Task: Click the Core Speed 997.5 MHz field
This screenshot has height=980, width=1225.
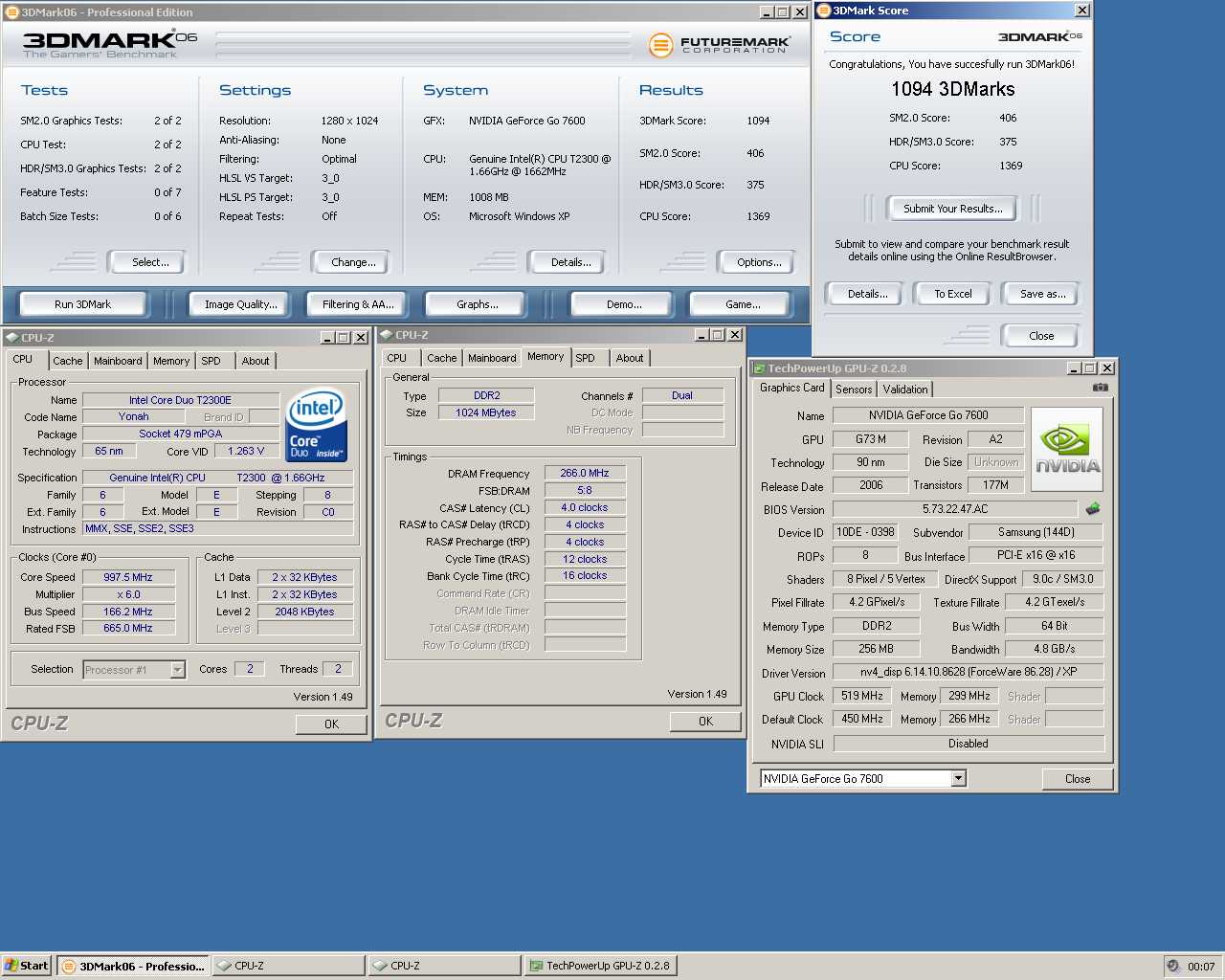Action: click(128, 577)
